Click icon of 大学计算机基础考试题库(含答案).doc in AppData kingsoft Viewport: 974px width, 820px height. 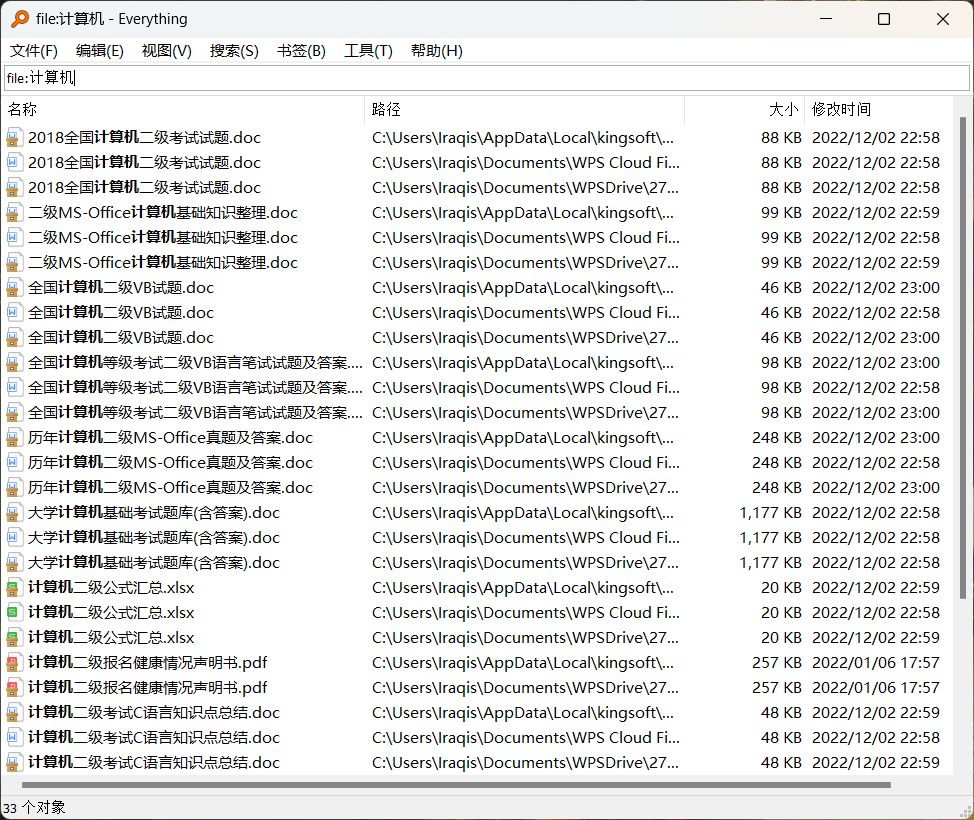pyautogui.click(x=13, y=512)
